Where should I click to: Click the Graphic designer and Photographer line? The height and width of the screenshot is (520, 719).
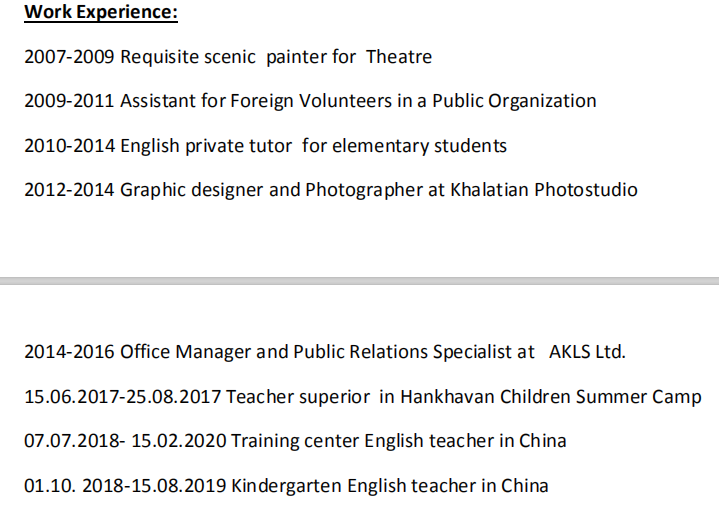click(x=330, y=189)
